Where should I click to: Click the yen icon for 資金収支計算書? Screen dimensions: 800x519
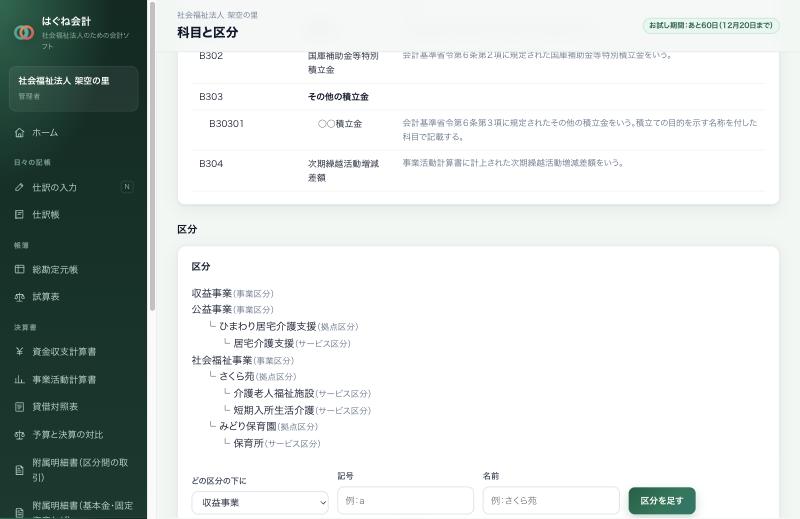click(19, 352)
